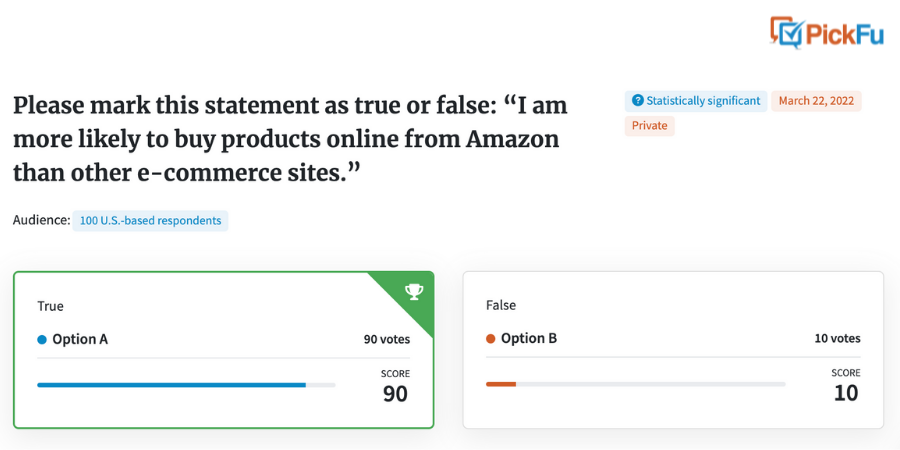Click the 10 votes count
The width and height of the screenshot is (900, 450).
click(837, 339)
